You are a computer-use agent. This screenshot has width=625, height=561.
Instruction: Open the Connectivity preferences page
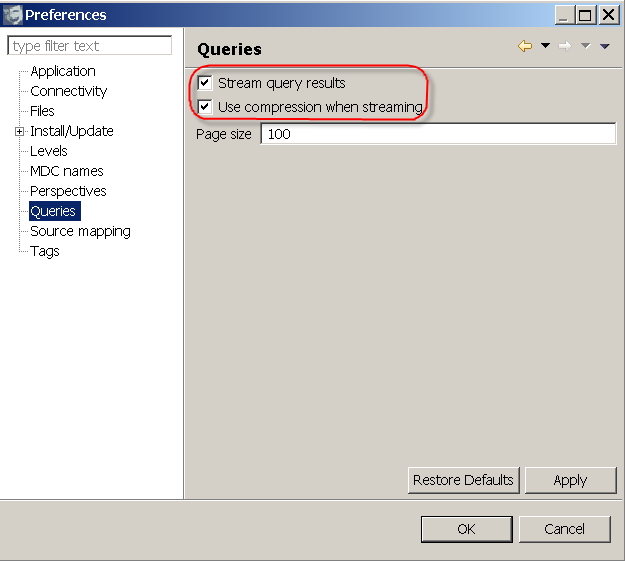pyautogui.click(x=69, y=91)
